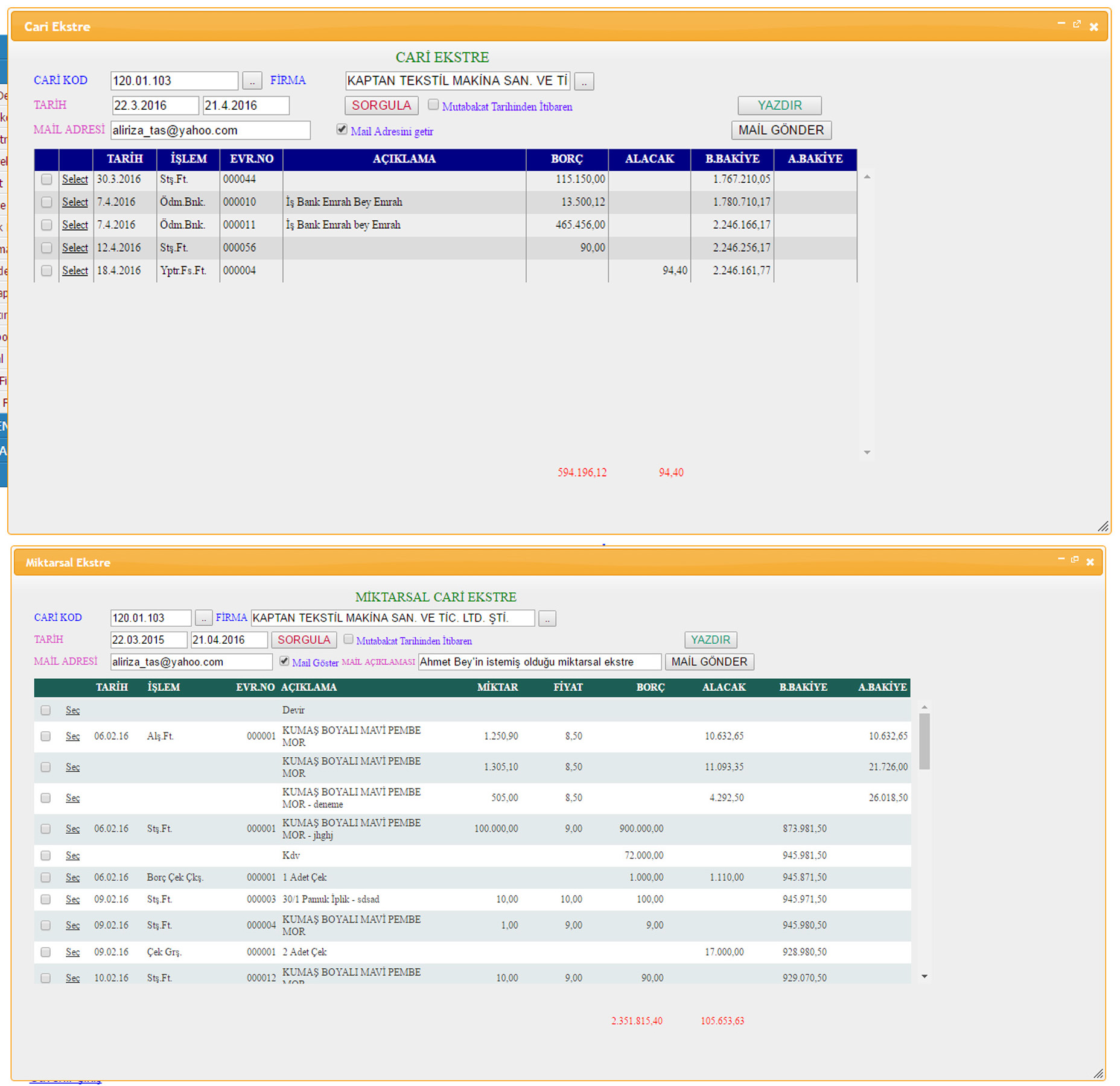The width and height of the screenshot is (1120, 1086).
Task: Click scroll up arrow in Cari Ekstre table
Action: click(867, 177)
